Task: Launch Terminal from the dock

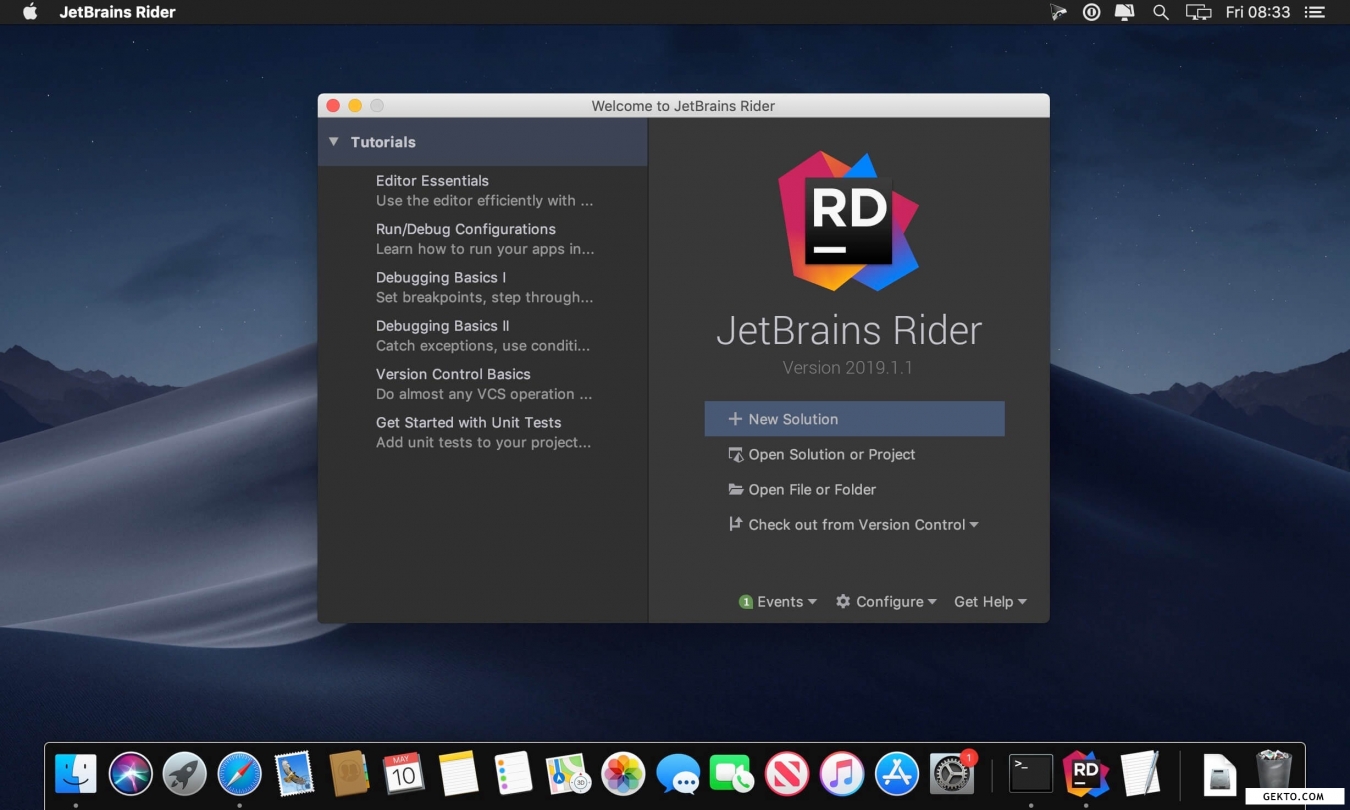Action: click(x=1031, y=774)
